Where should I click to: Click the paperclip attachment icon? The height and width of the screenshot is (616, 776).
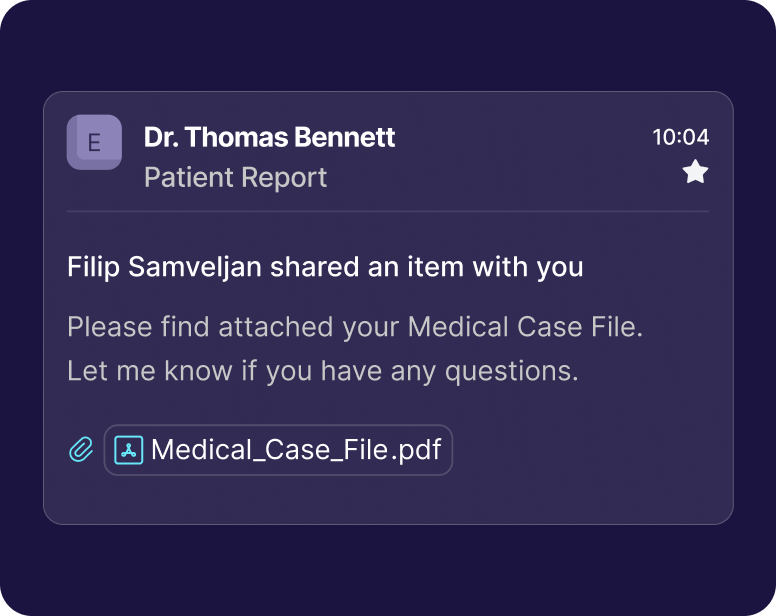click(x=81, y=450)
